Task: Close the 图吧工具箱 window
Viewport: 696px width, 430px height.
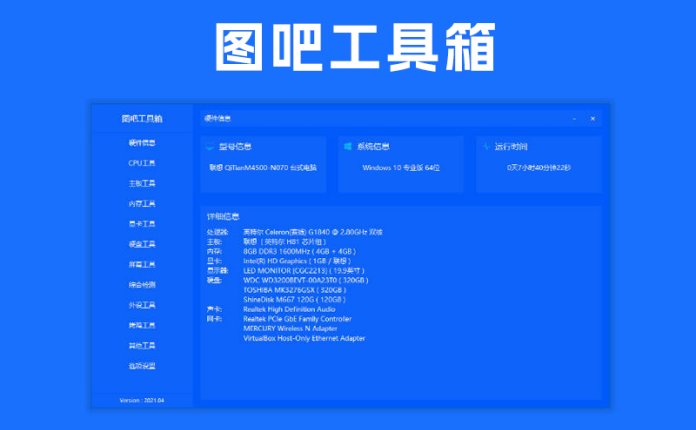Action: 593,119
